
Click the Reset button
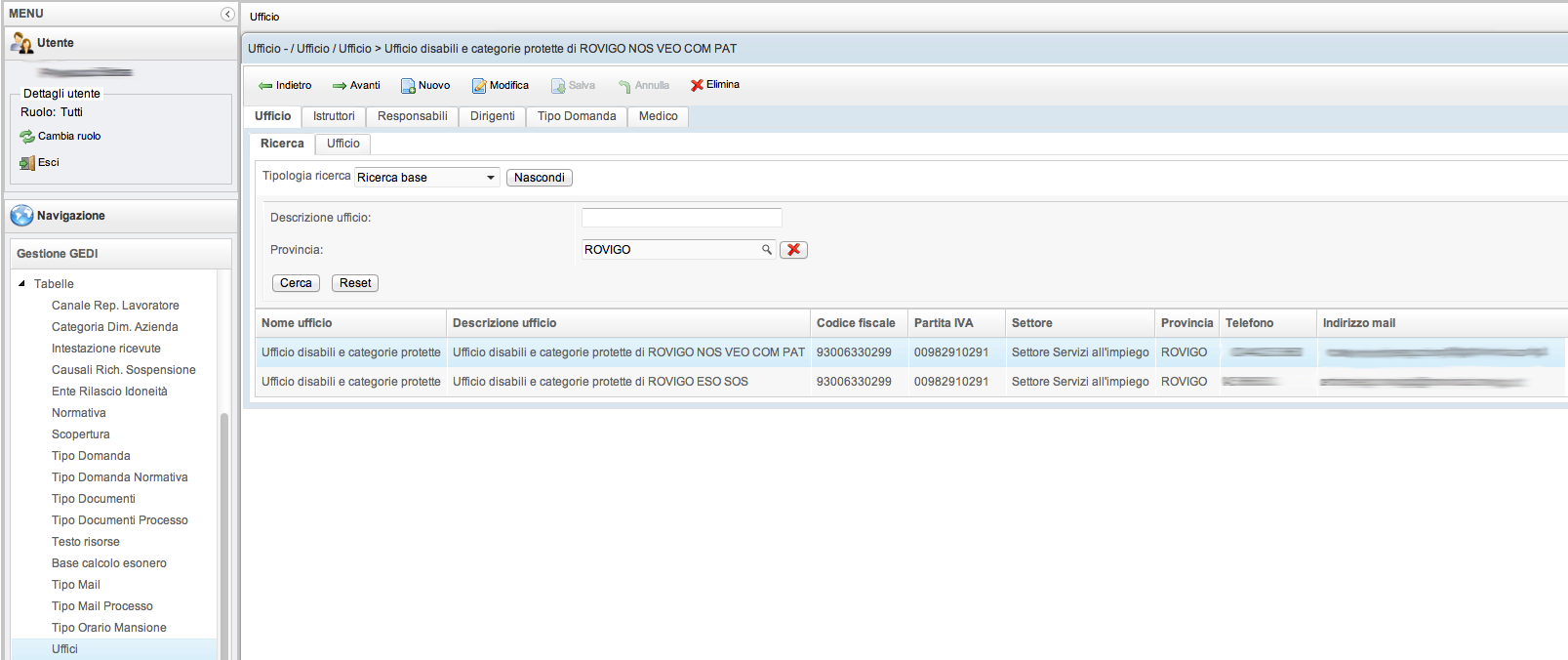pos(355,283)
